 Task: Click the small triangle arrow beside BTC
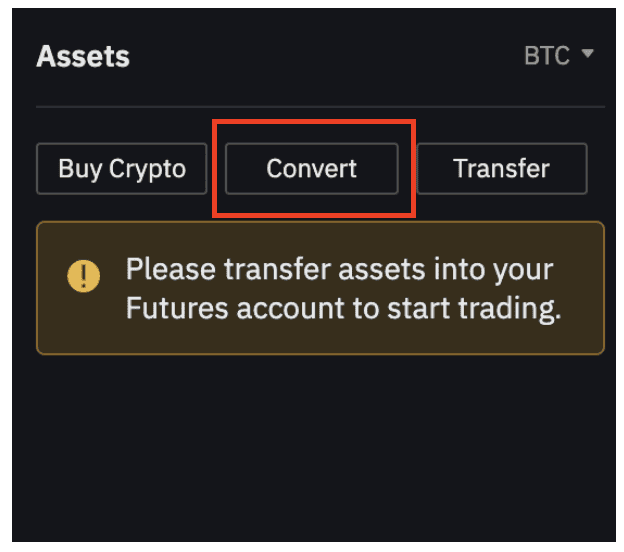tap(587, 54)
